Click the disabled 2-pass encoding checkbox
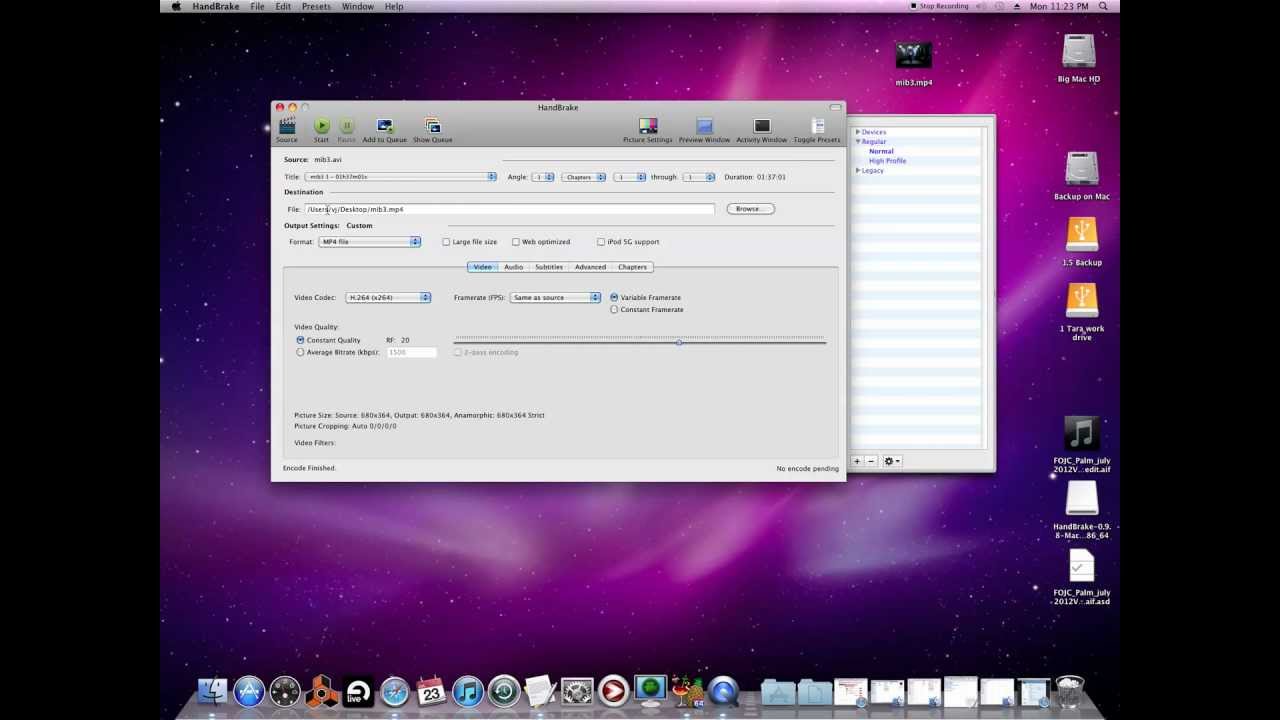The image size is (1280, 720). (458, 352)
